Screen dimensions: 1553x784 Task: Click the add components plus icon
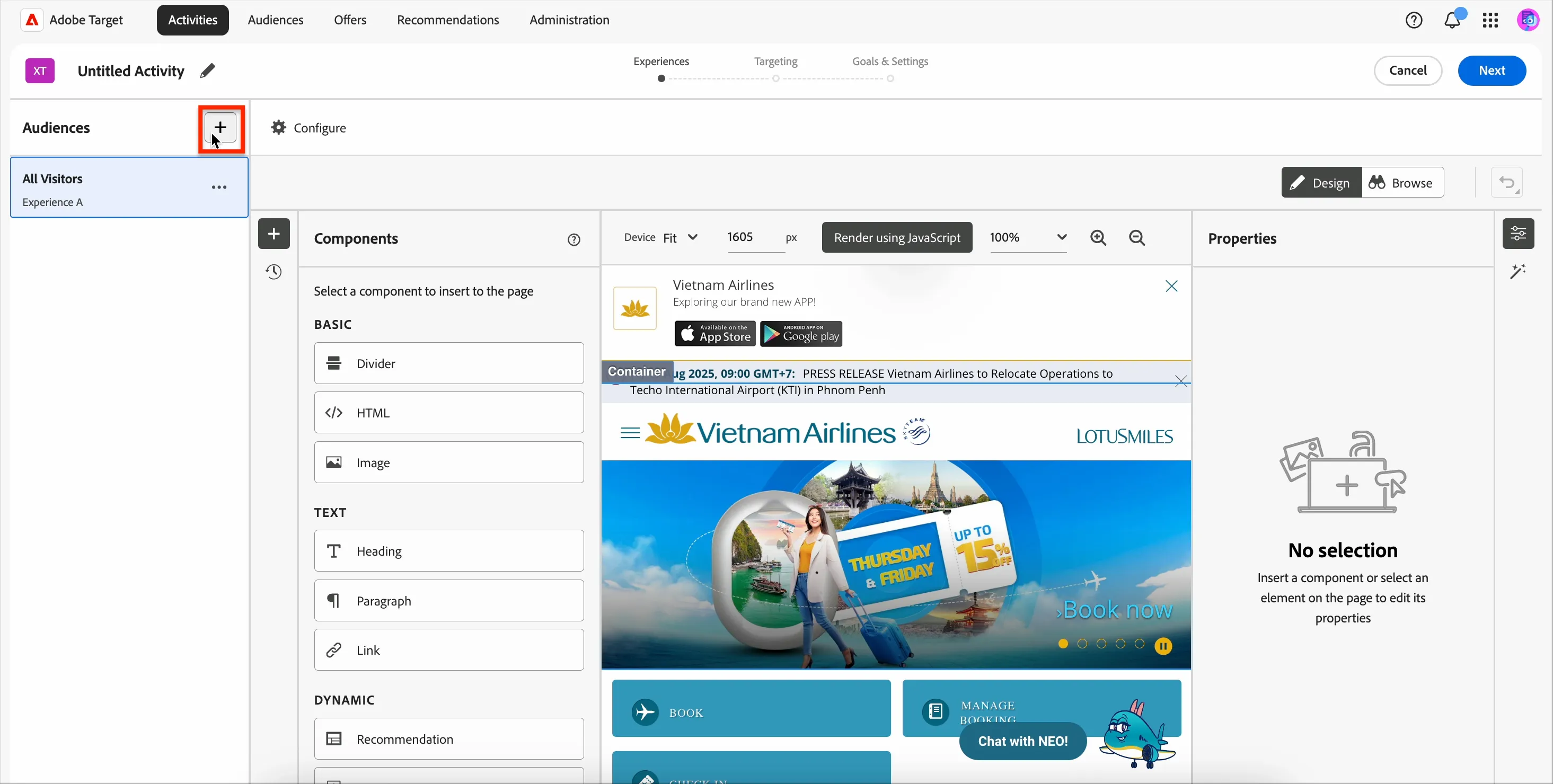click(x=273, y=234)
